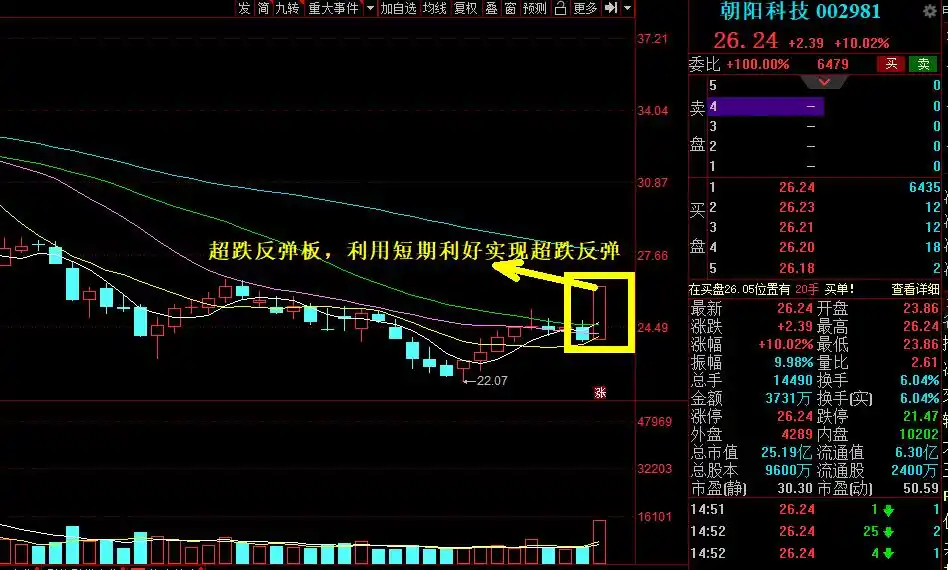The height and width of the screenshot is (570, 948).
Task: Toggle 复权 price adjustment mode
Action: pyautogui.click(x=465, y=8)
